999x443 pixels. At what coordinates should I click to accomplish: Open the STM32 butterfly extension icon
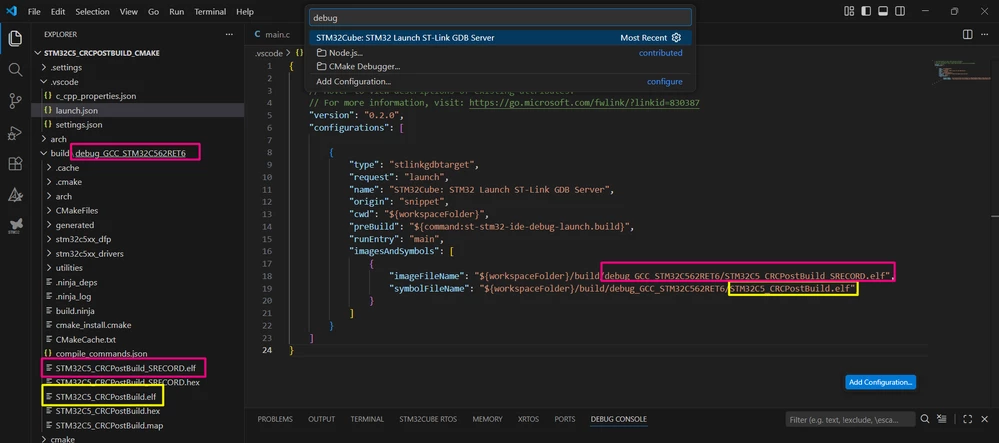pos(15,226)
